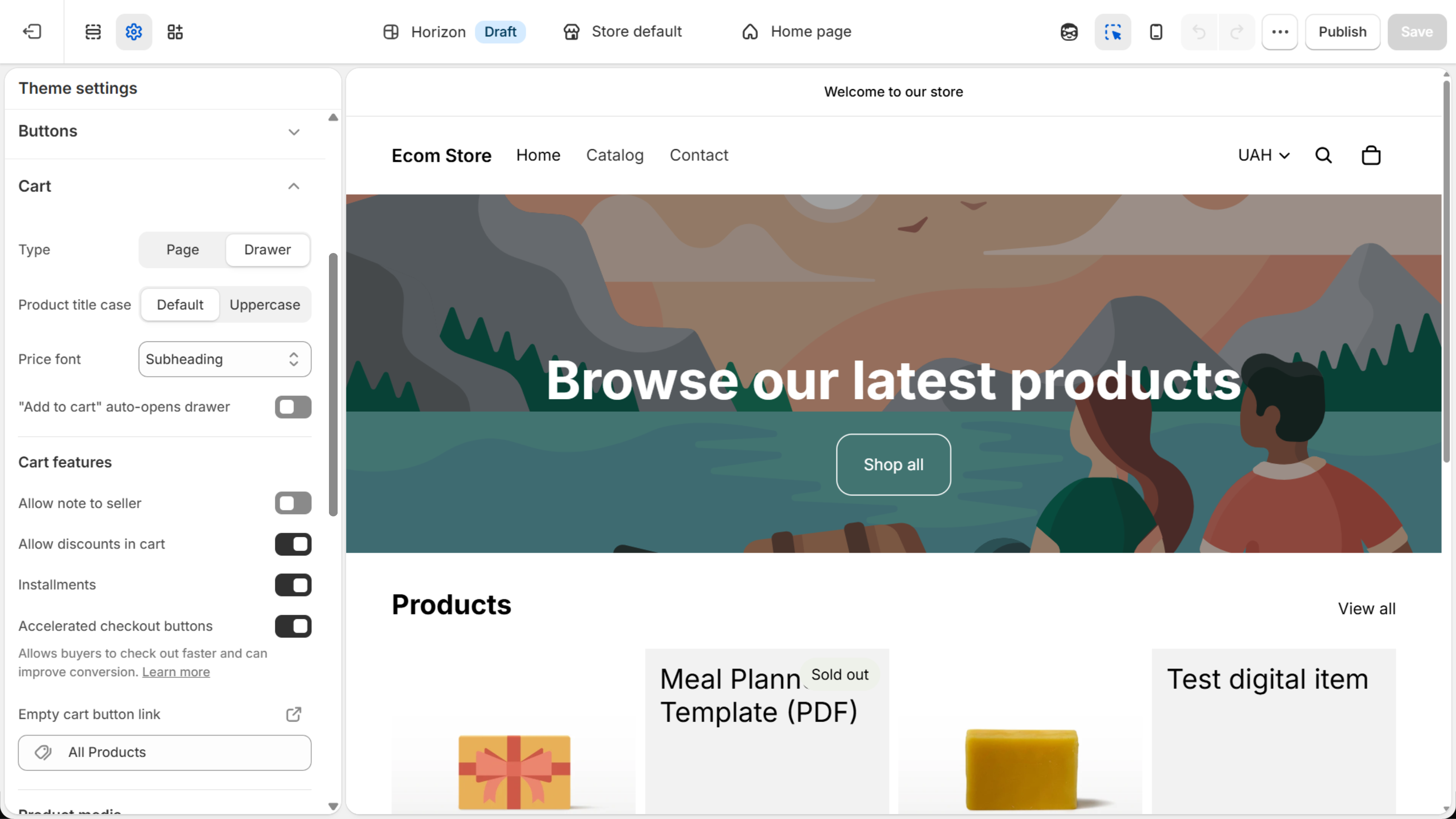The image size is (1456, 819).
Task: Click the View all products link
Action: (x=1366, y=608)
